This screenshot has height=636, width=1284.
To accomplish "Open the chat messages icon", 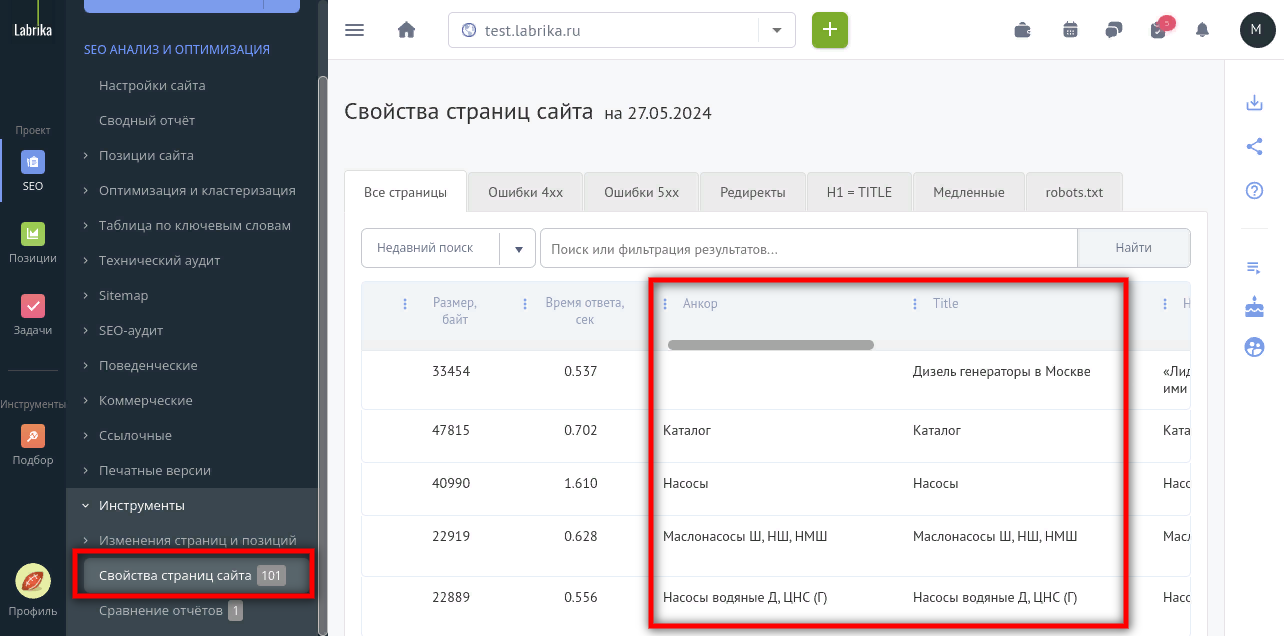I will (1114, 30).
